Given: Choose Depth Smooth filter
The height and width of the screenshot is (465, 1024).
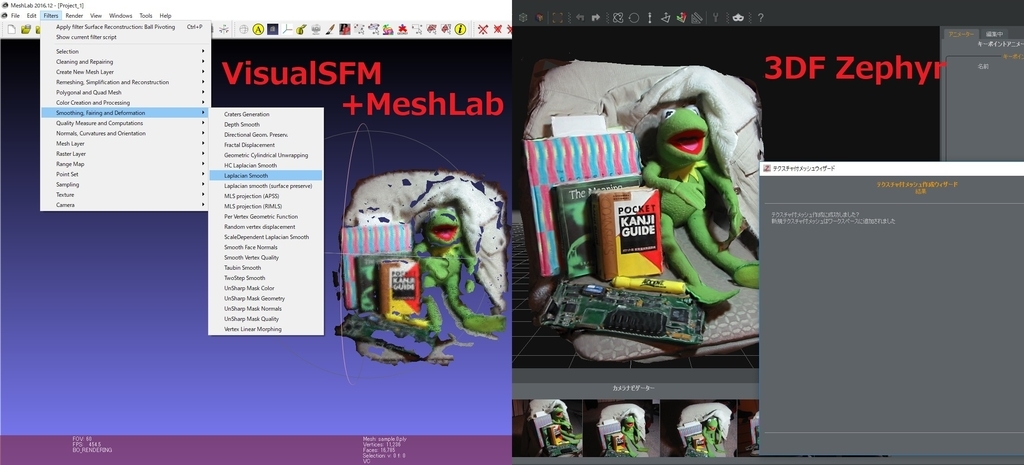Looking at the screenshot, I should [266, 124].
